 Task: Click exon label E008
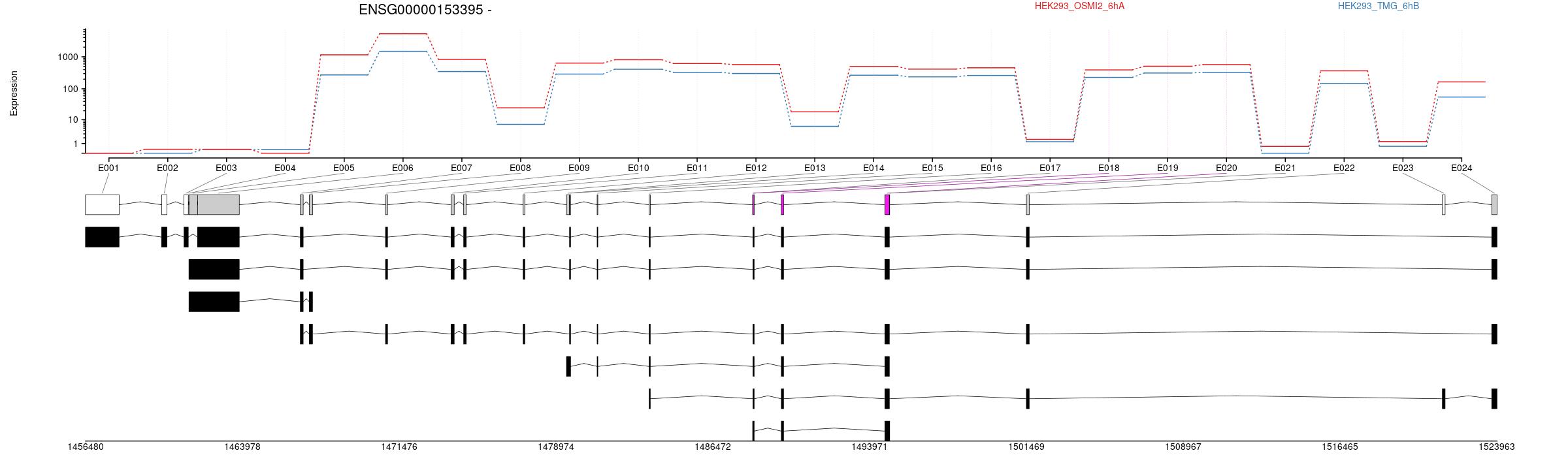520,168
